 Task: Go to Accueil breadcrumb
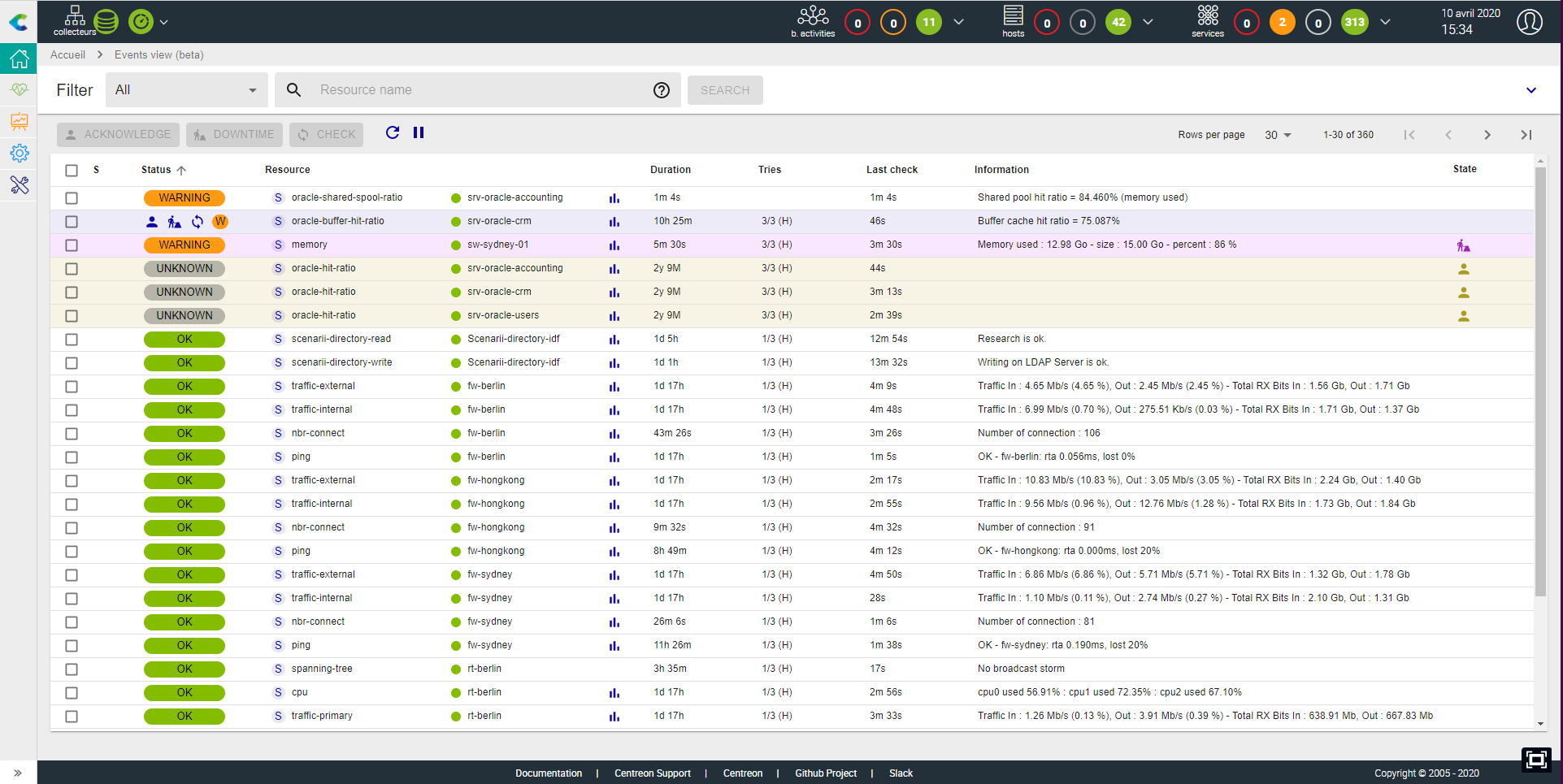click(67, 54)
